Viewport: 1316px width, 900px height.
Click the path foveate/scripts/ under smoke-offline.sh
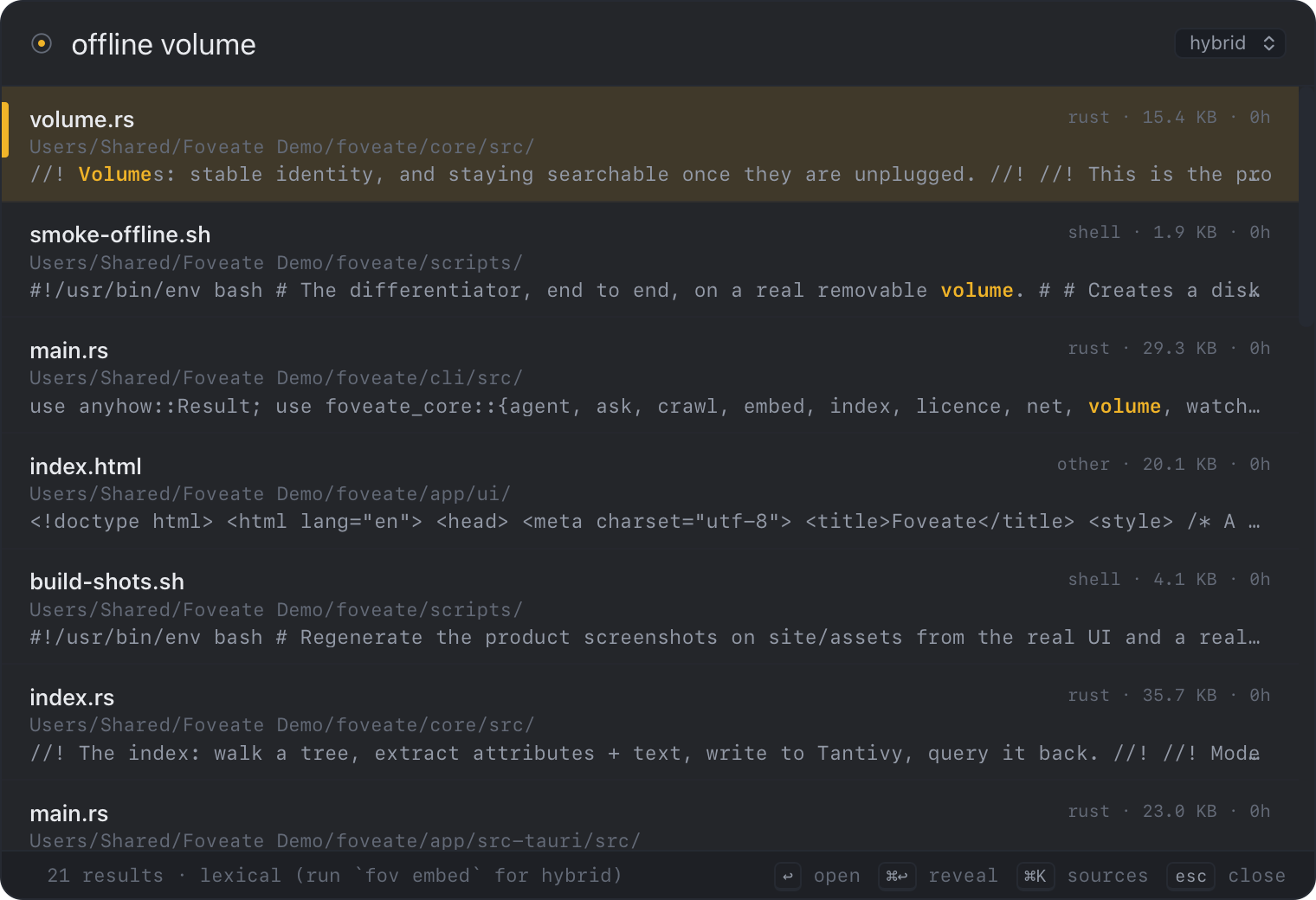pyautogui.click(x=276, y=263)
